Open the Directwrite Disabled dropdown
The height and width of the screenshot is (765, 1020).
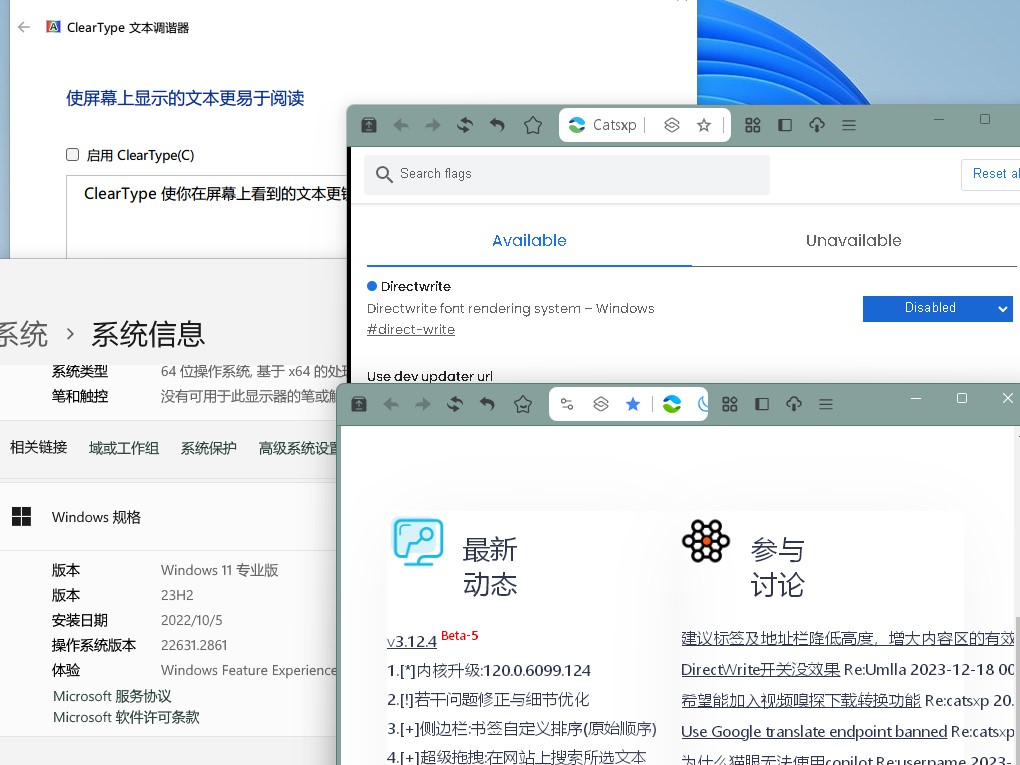[937, 308]
